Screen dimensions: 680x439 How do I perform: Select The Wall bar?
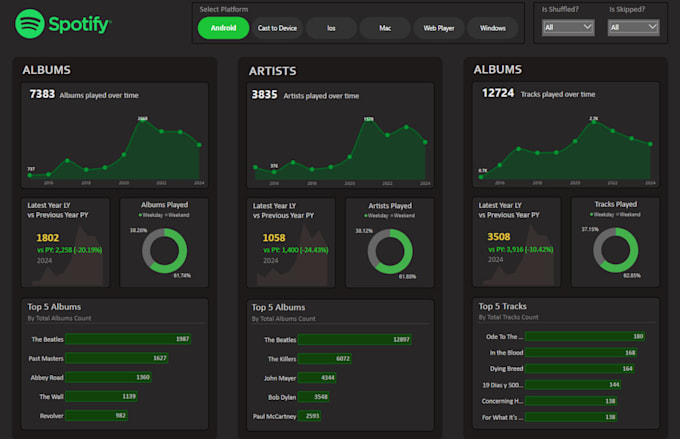[101, 396]
